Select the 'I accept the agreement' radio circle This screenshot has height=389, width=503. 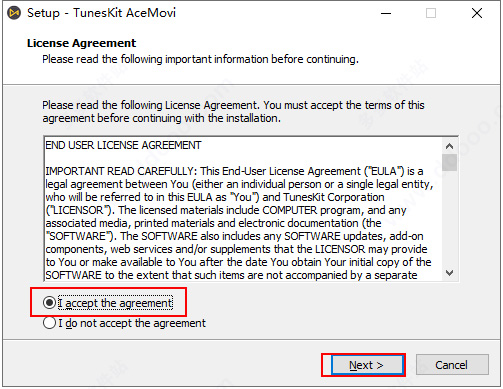coord(49,303)
